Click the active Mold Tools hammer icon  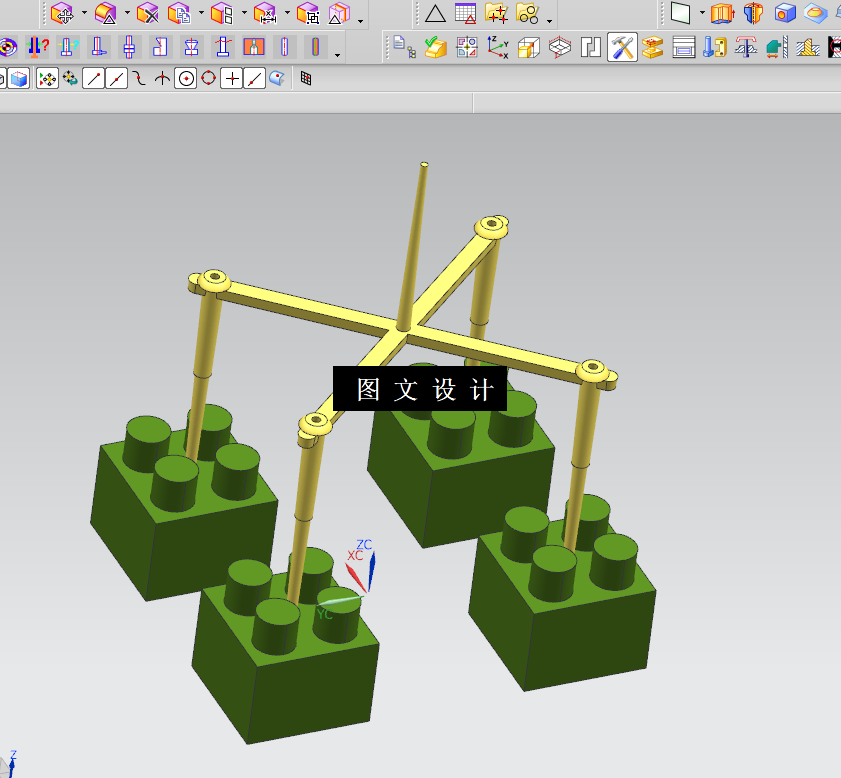(622, 47)
